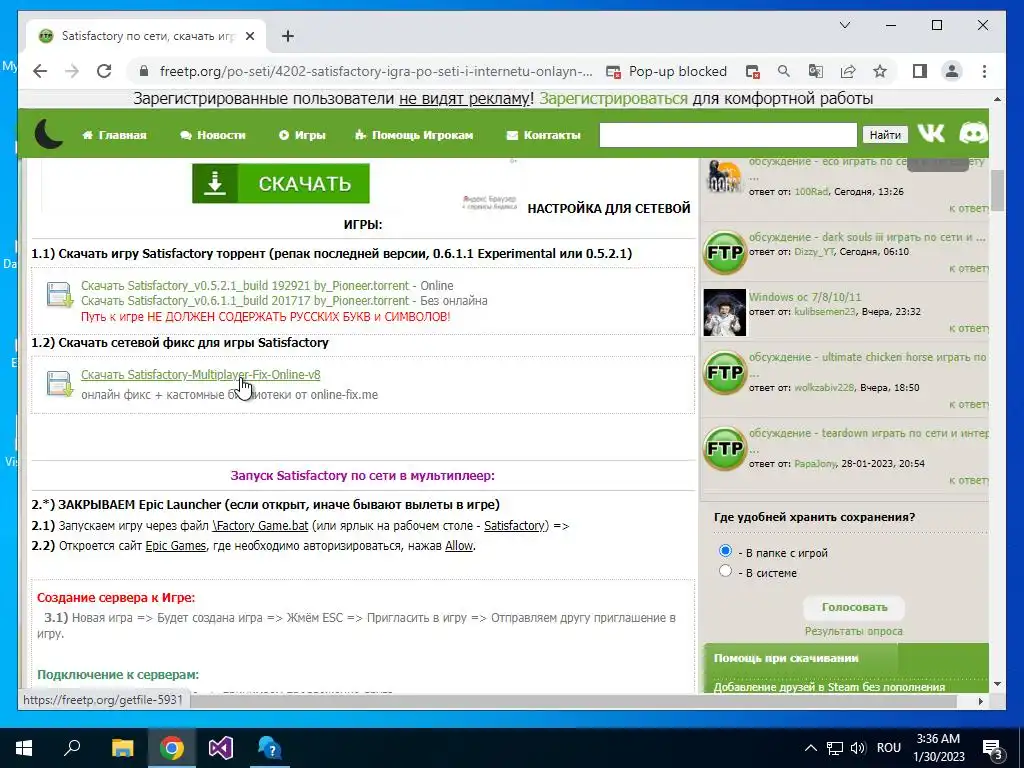Select the В папке с игрой radio option

725,551
